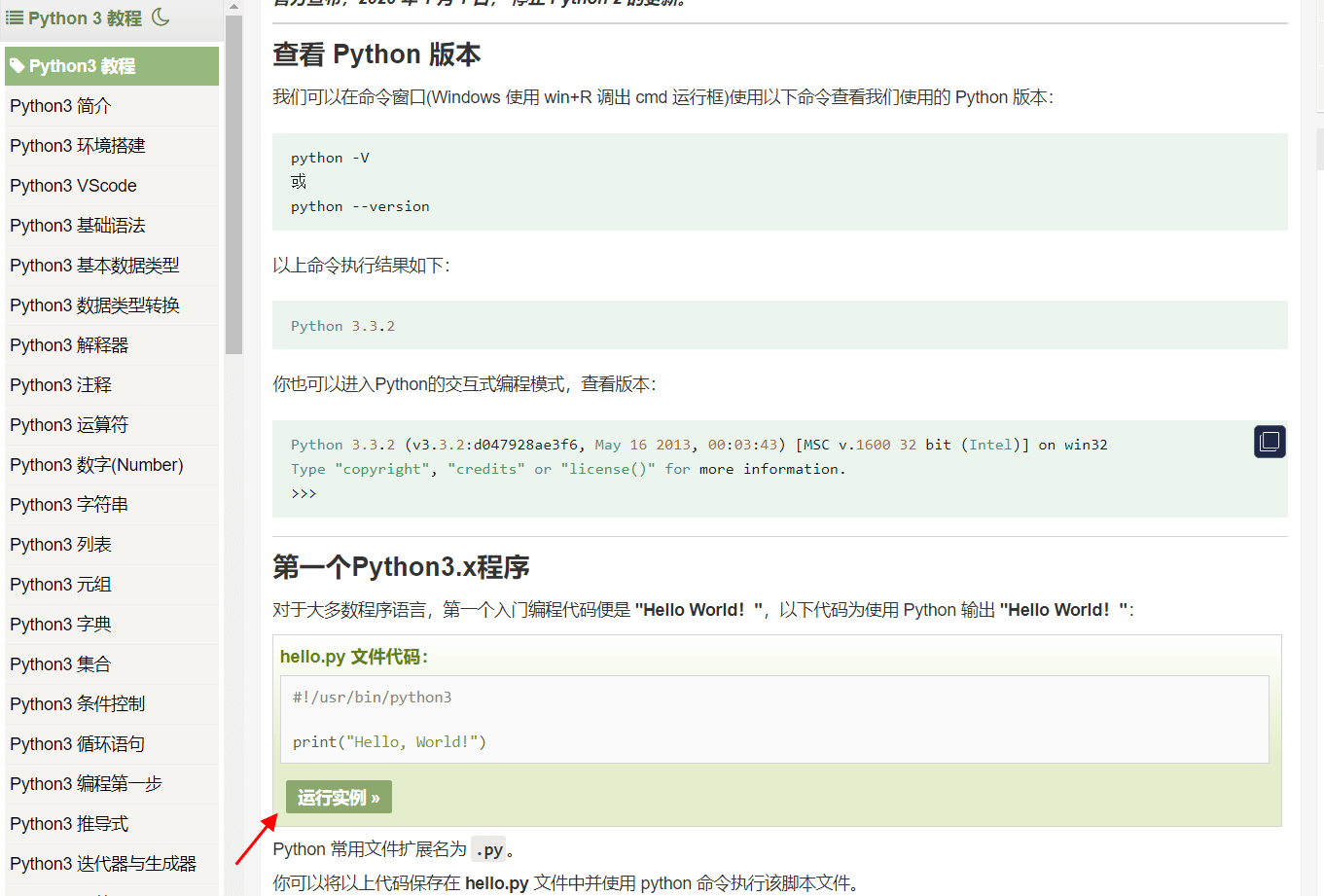Click the tag icon in the Python3 教程 header

point(18,66)
